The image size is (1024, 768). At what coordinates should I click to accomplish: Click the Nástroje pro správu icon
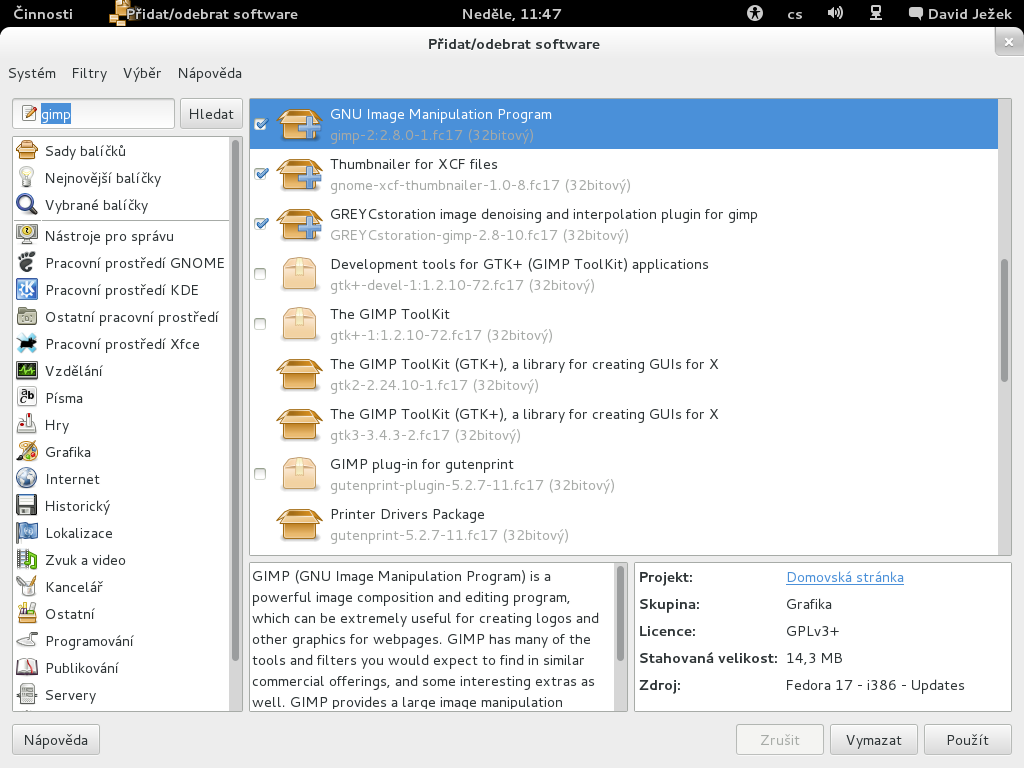pos(27,235)
